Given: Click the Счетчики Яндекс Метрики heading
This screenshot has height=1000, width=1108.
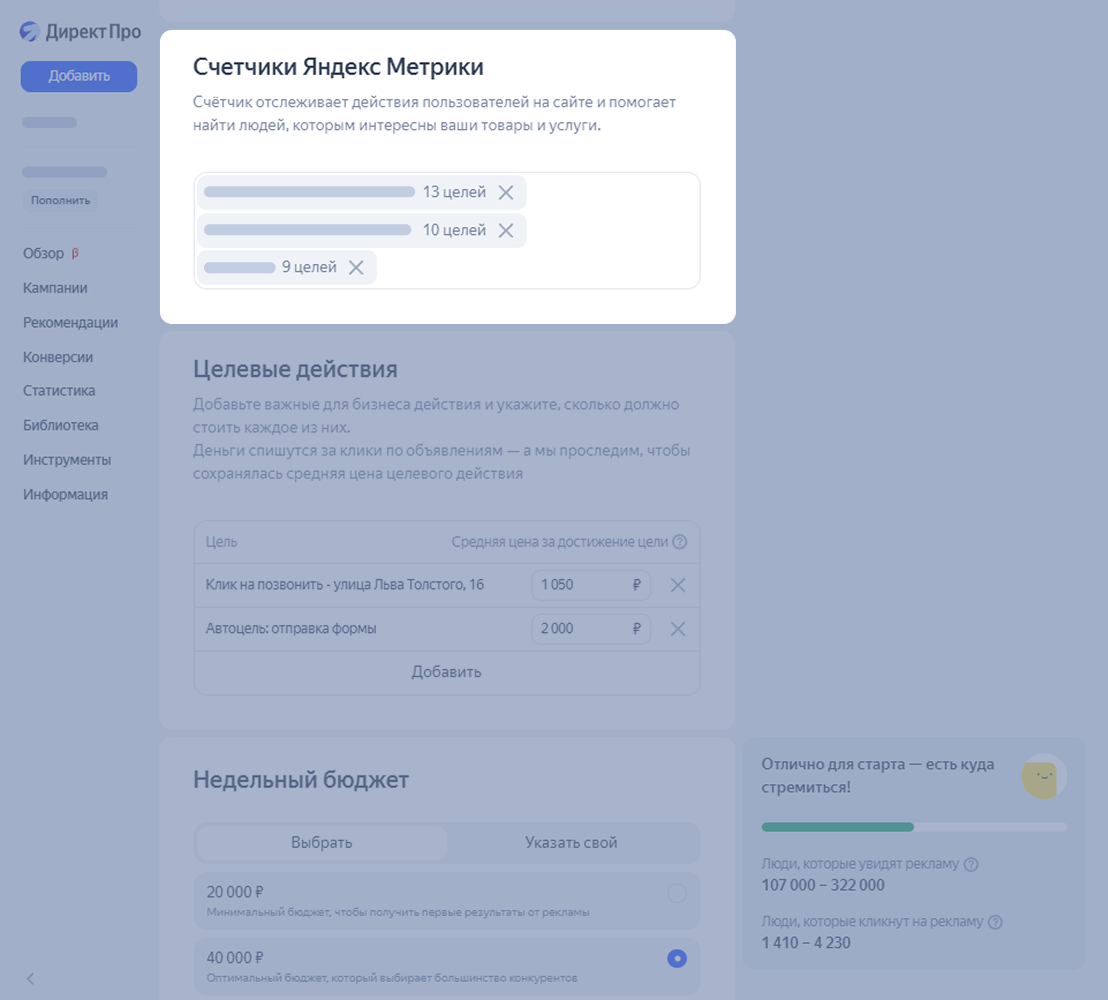Looking at the screenshot, I should point(338,66).
